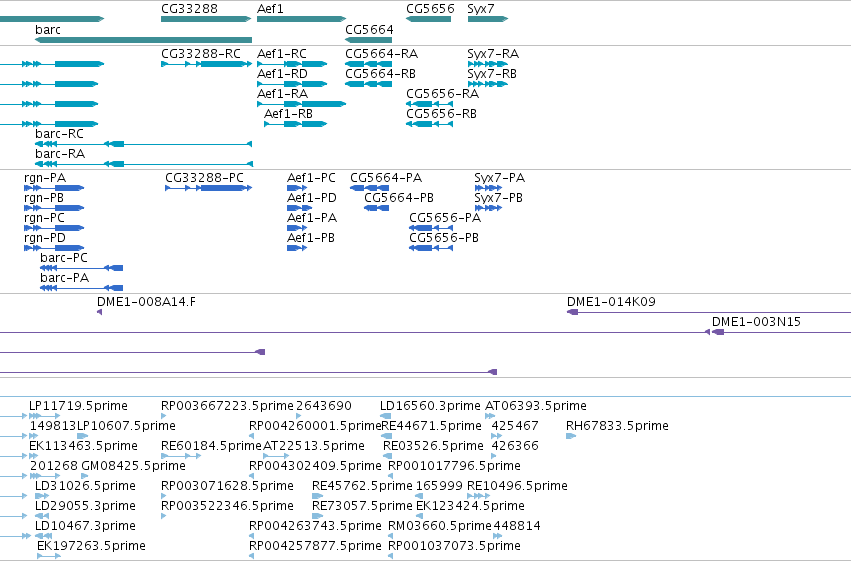Select clone DME1-008A14.F
Viewport: 851px width, 561px height.
coord(147,302)
